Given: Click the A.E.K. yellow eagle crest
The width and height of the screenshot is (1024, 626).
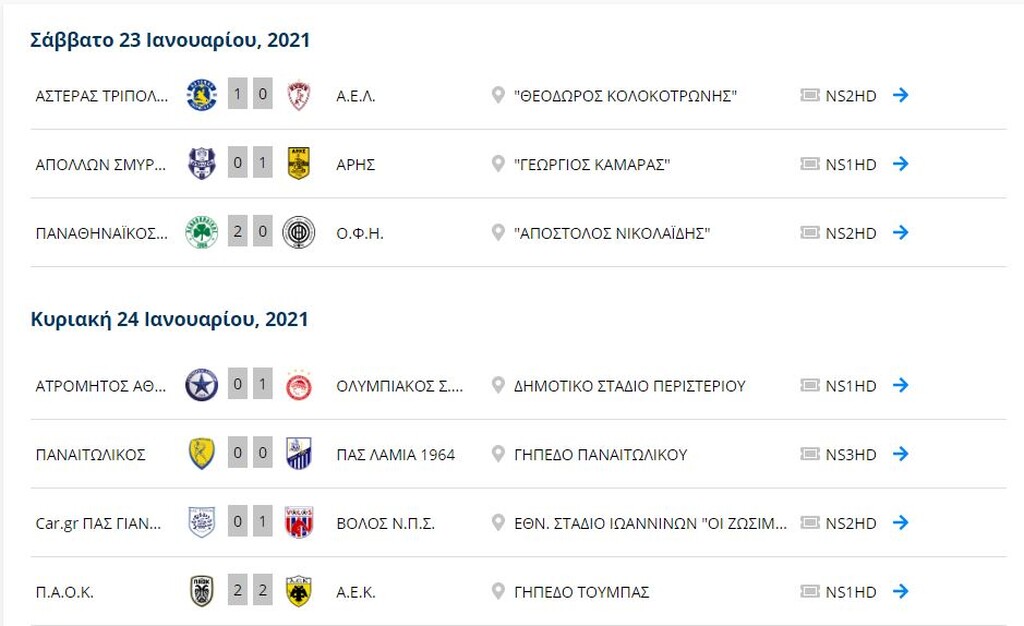Looking at the screenshot, I should pos(298,591).
